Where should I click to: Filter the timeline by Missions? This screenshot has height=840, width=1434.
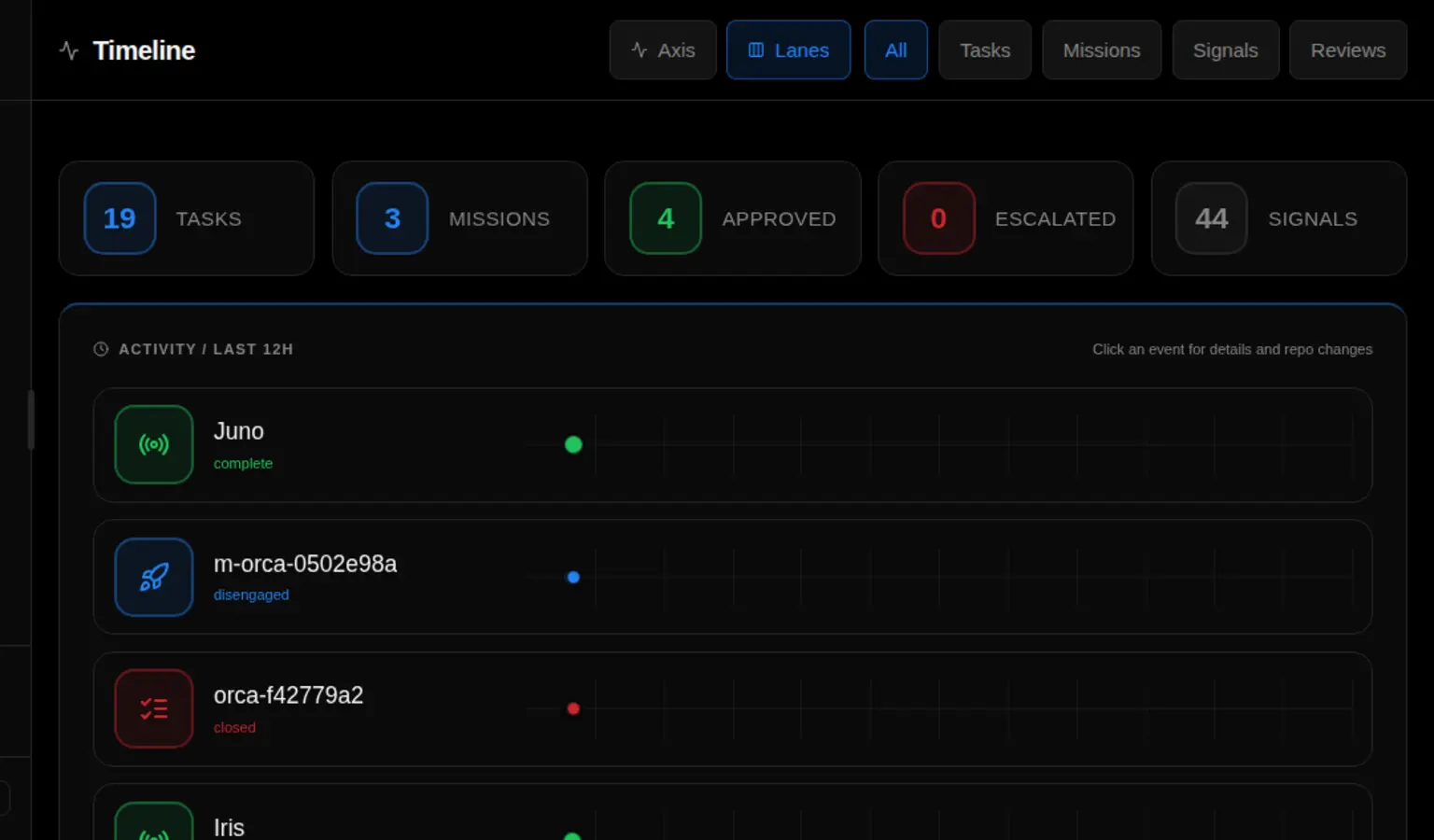[x=1102, y=50]
